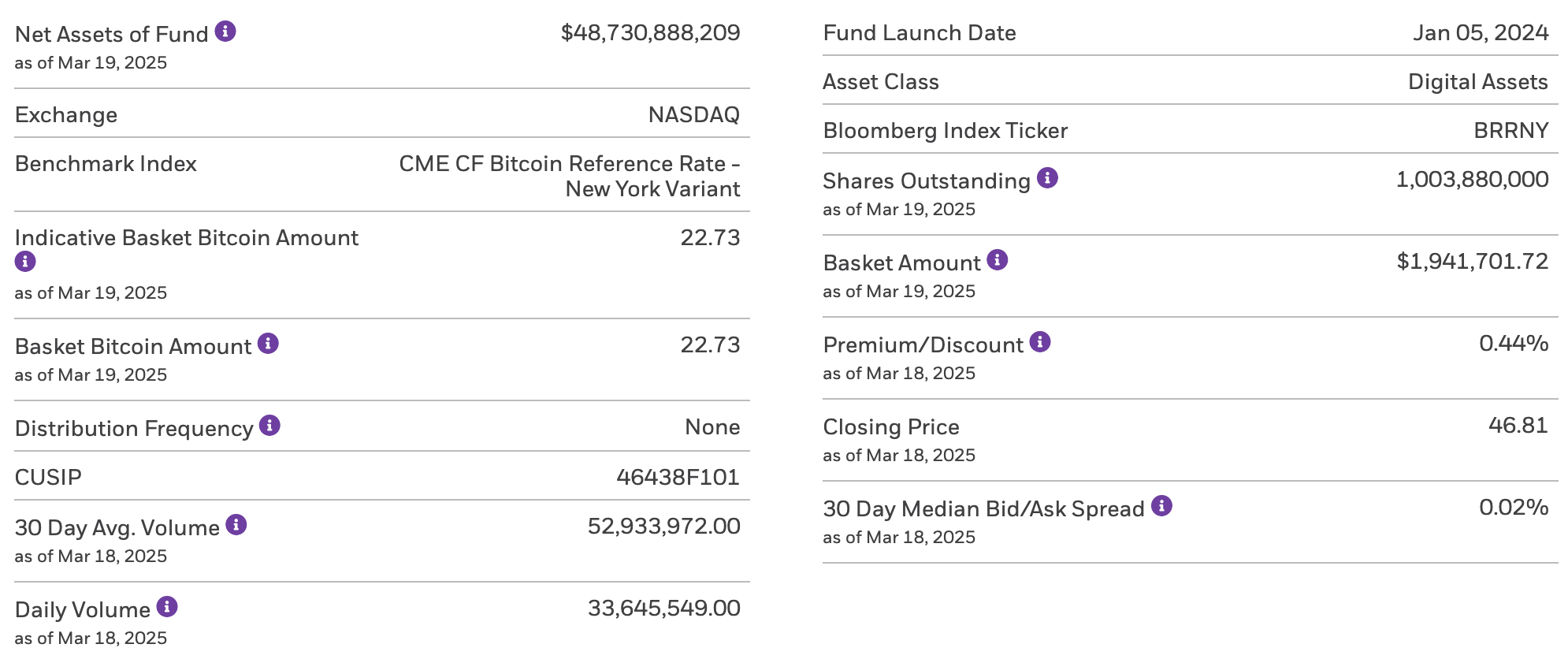
Task: Select the Bloomberg Index Ticker BRRNY
Action: pyautogui.click(x=1510, y=131)
